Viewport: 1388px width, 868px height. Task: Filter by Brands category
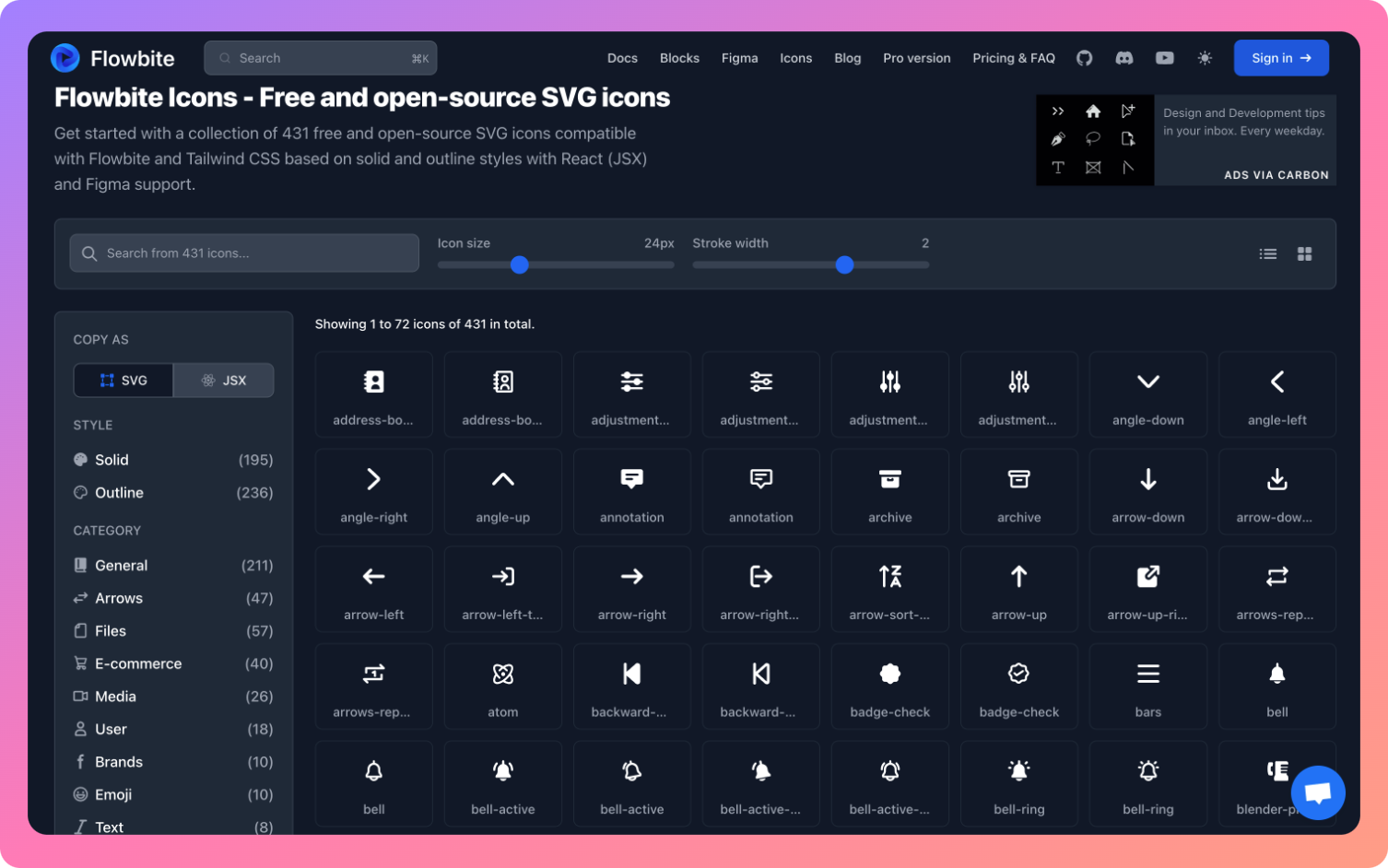(x=173, y=762)
